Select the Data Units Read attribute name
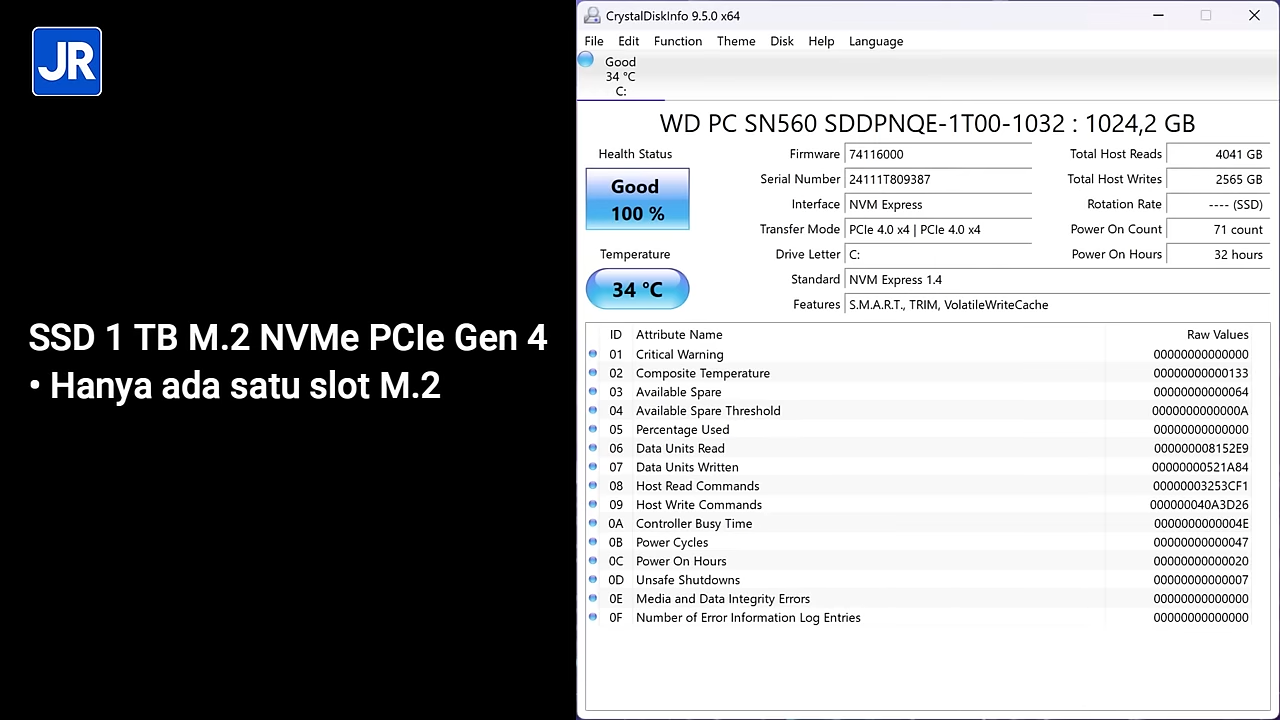1280x720 pixels. click(x=680, y=448)
